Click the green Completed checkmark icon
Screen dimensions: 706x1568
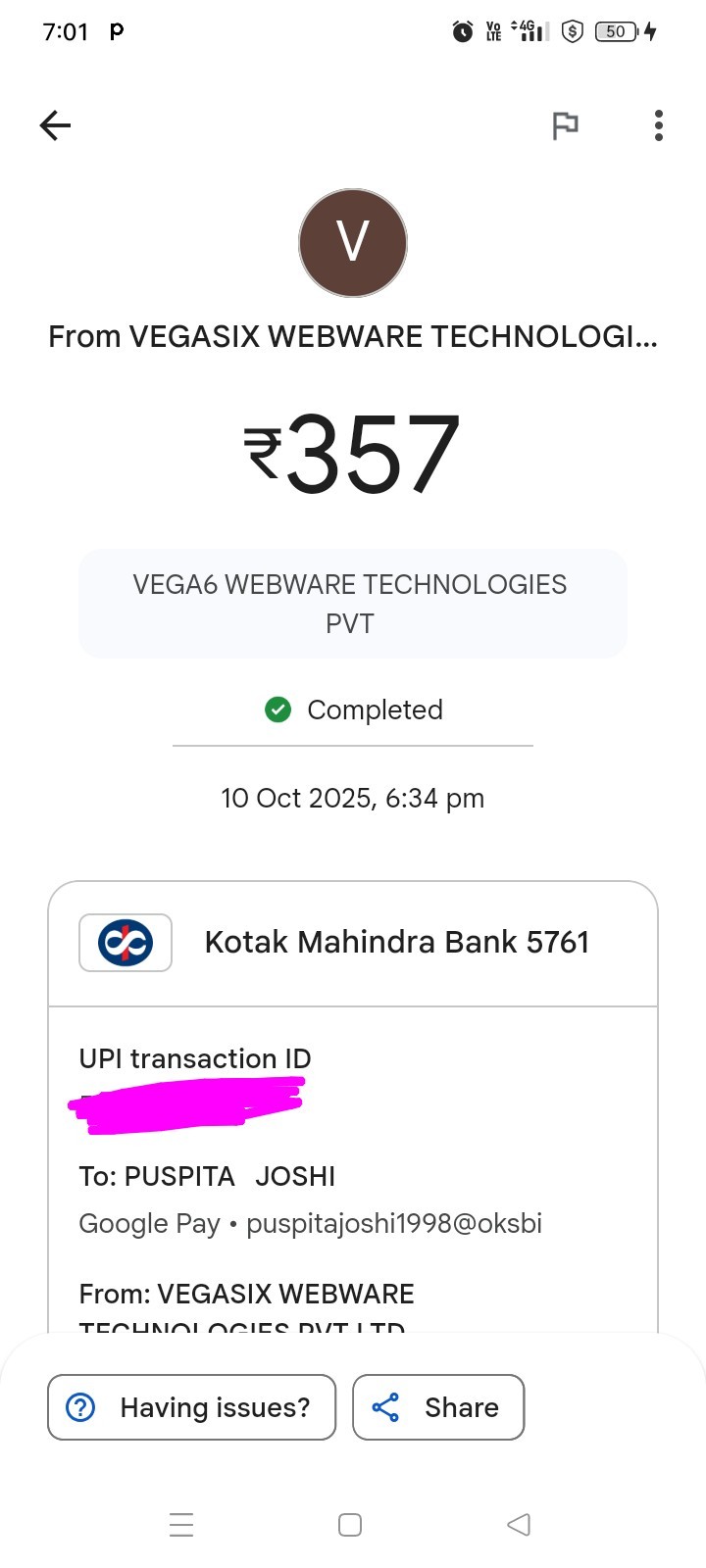tap(278, 710)
